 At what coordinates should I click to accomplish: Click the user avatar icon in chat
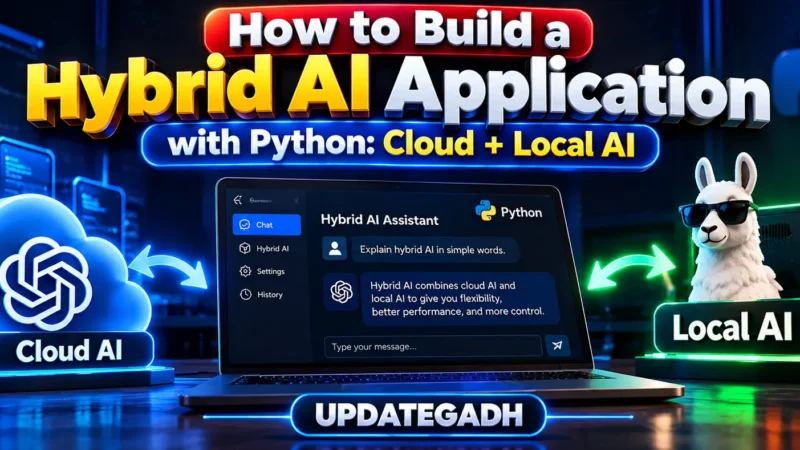pos(335,249)
